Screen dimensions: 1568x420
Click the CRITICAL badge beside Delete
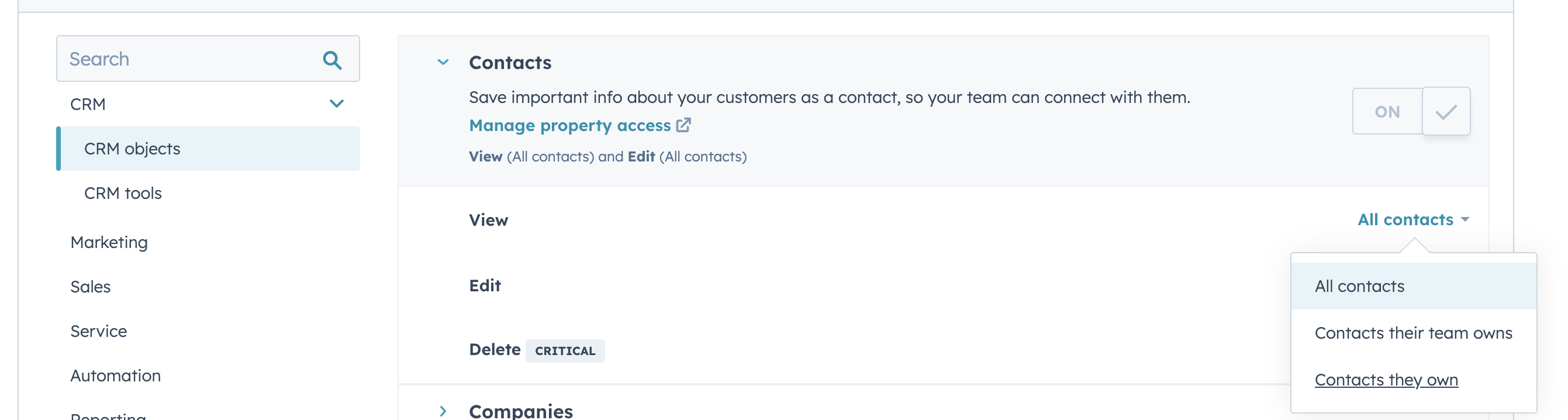565,350
